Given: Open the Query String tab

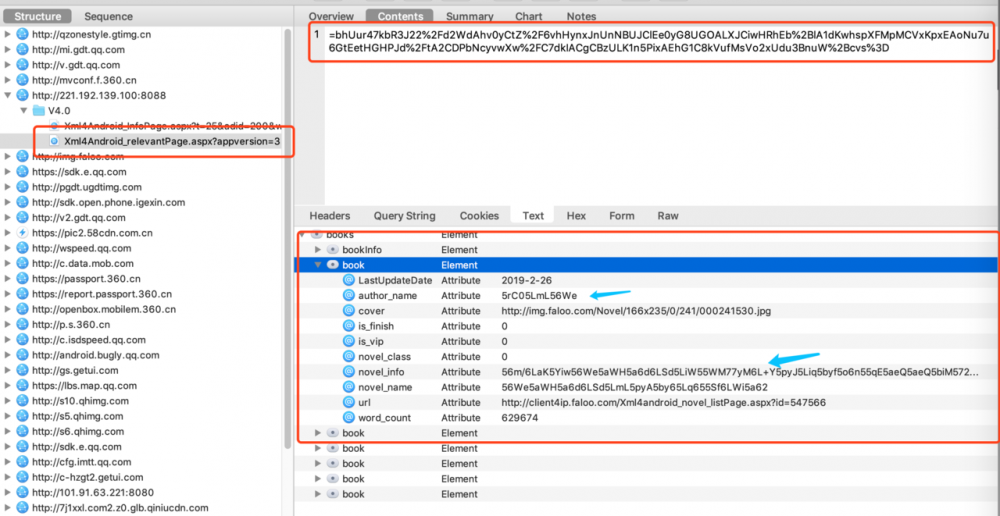Looking at the screenshot, I should [x=404, y=216].
